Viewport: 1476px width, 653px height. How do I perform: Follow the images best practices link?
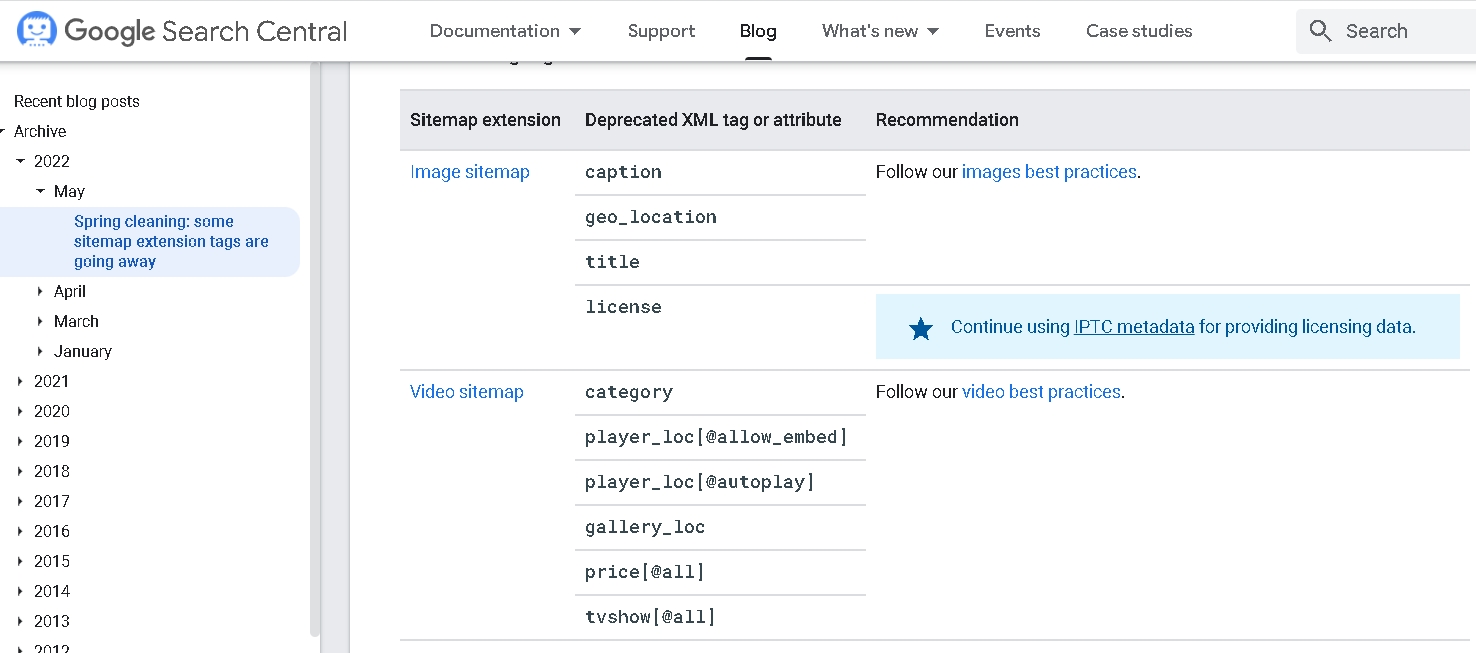[x=1048, y=172]
